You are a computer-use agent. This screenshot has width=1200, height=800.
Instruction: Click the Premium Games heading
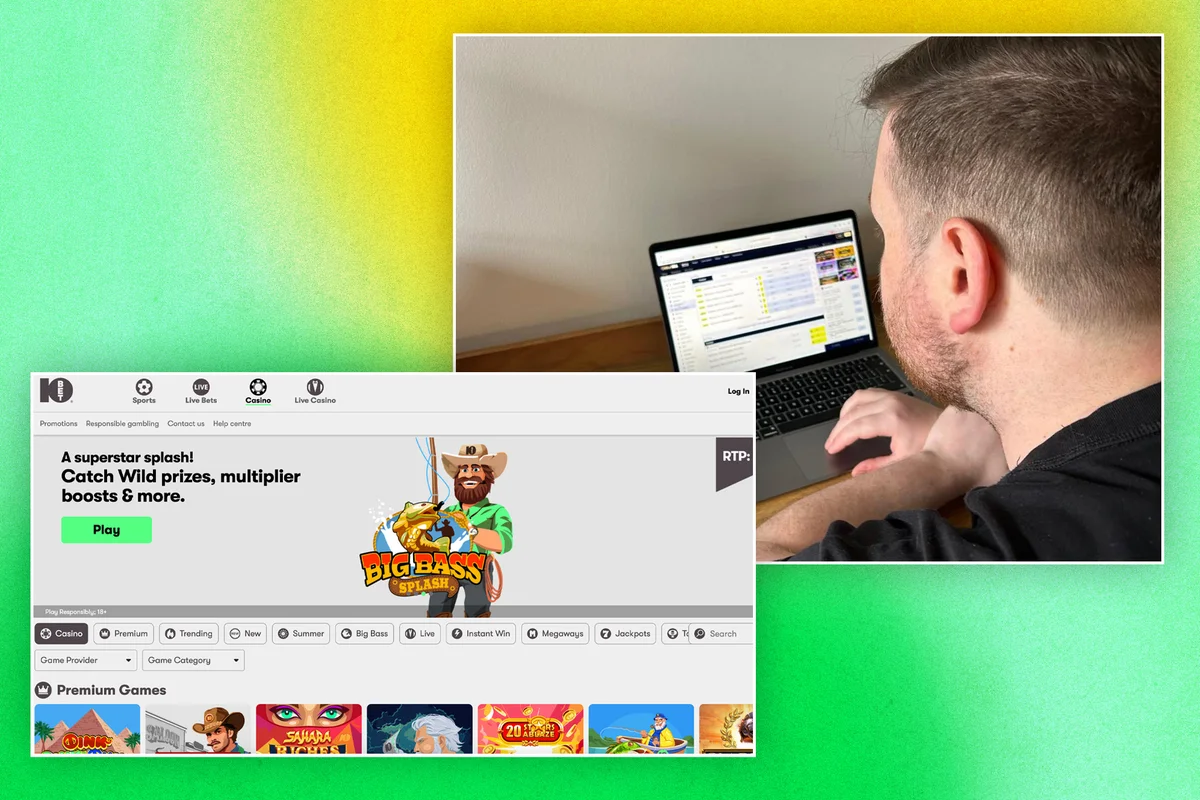111,690
